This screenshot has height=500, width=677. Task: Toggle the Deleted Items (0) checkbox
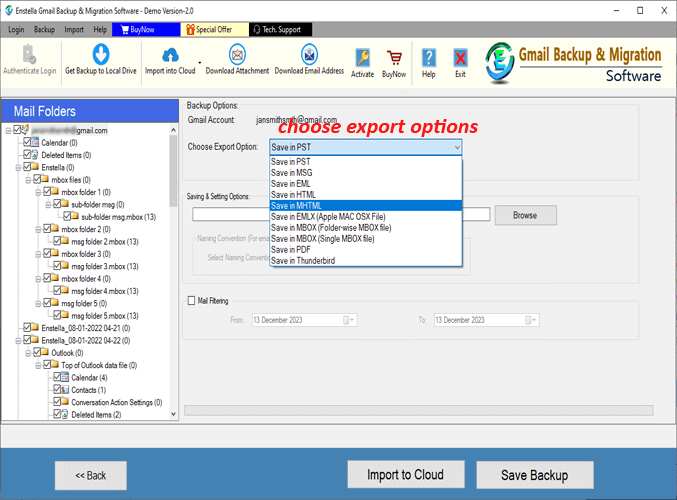(x=28, y=155)
